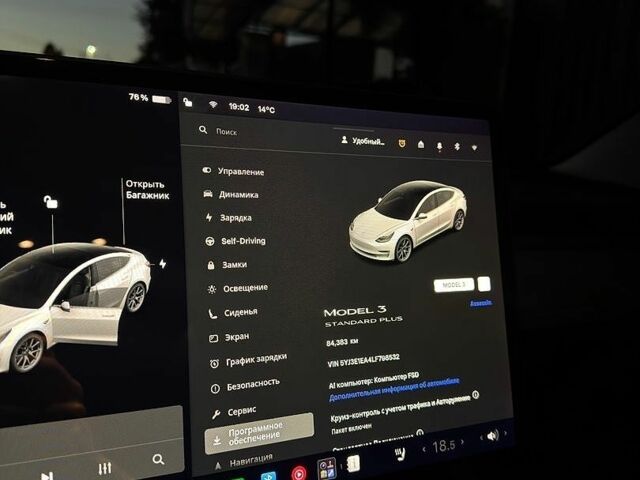
Task: Open the recent apps folder icon in dock
Action: [x=327, y=468]
